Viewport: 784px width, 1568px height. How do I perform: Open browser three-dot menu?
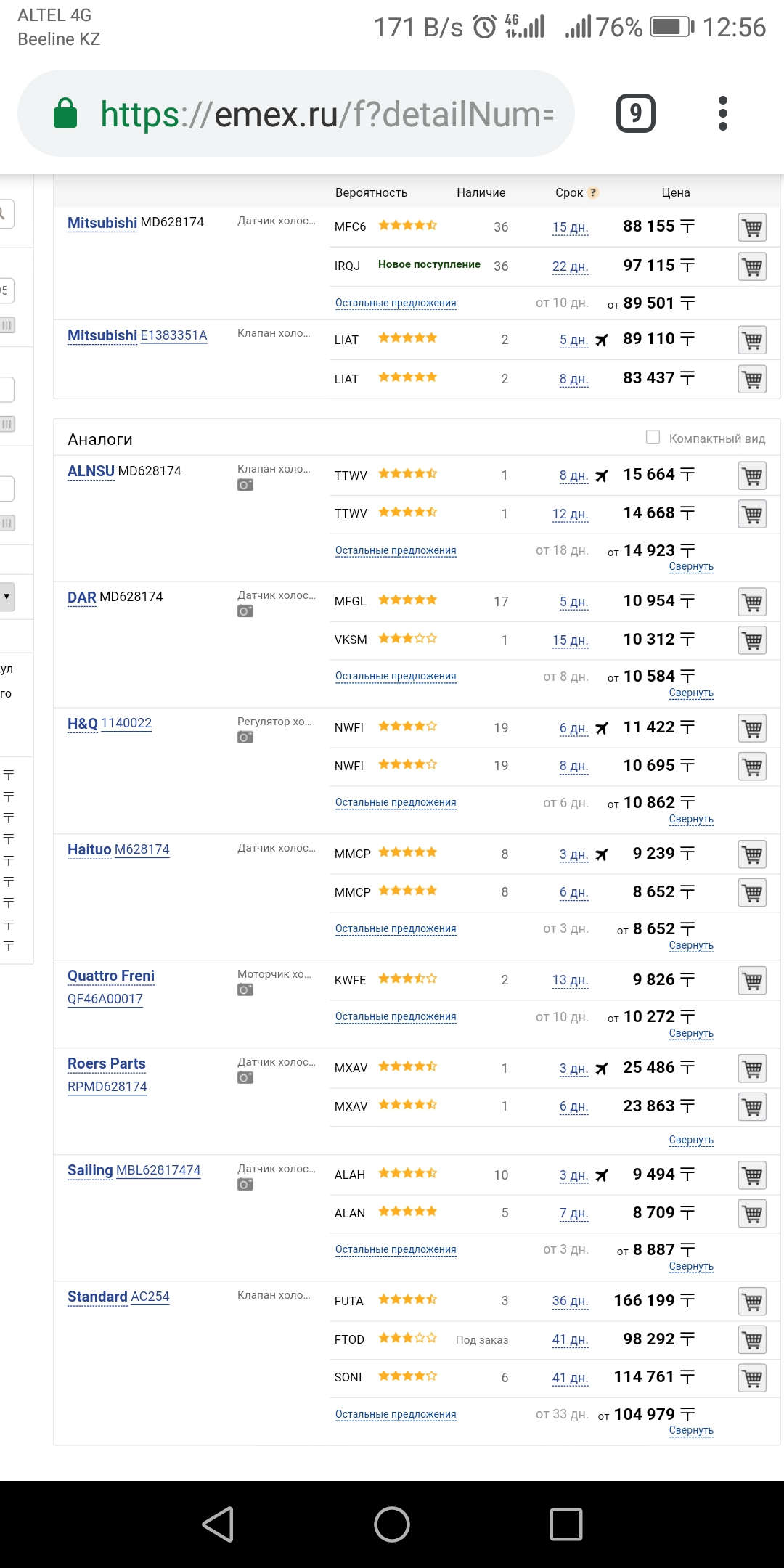(722, 113)
